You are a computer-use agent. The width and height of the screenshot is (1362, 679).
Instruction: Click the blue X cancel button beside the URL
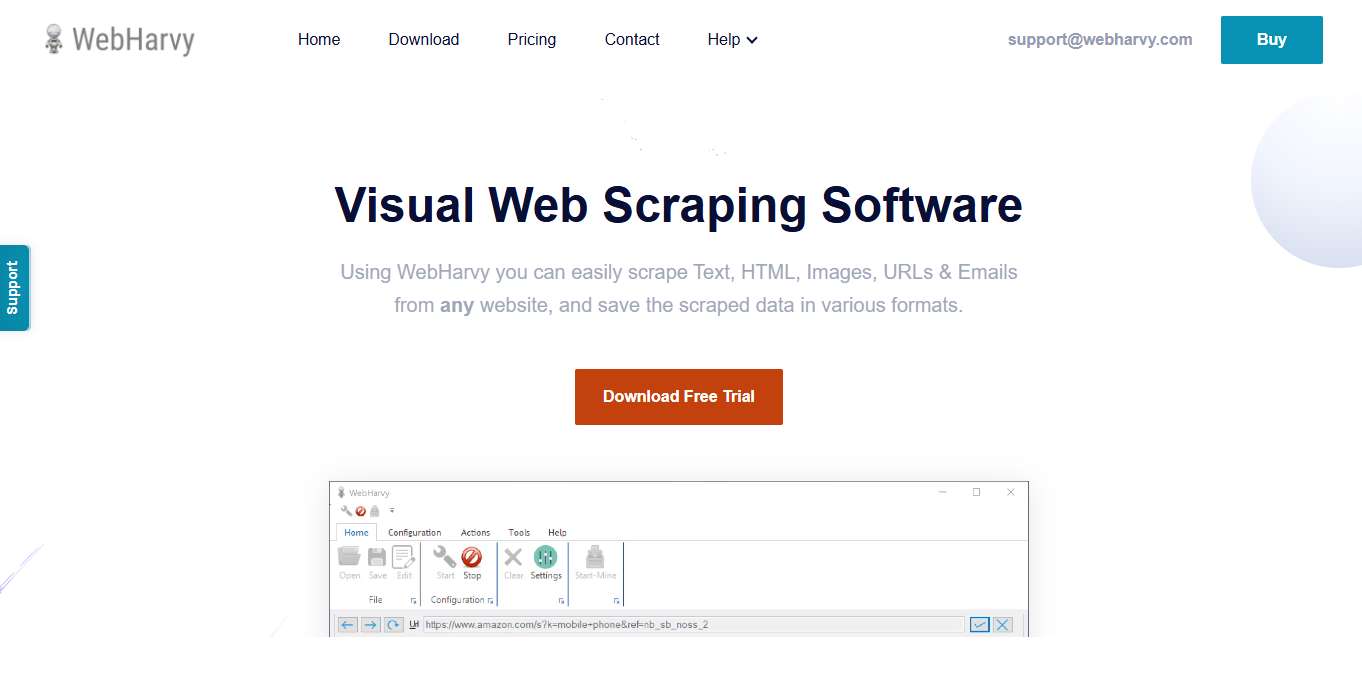[x=1003, y=625]
